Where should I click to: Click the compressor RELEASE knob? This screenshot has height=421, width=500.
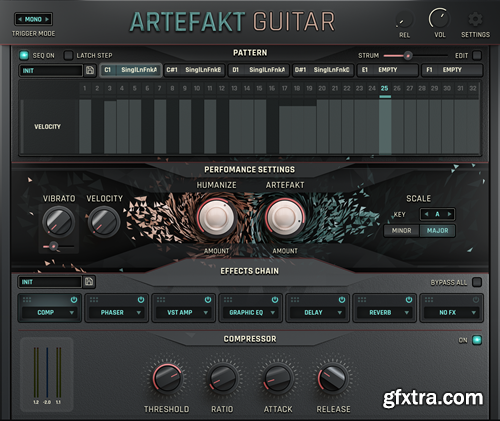point(333,378)
